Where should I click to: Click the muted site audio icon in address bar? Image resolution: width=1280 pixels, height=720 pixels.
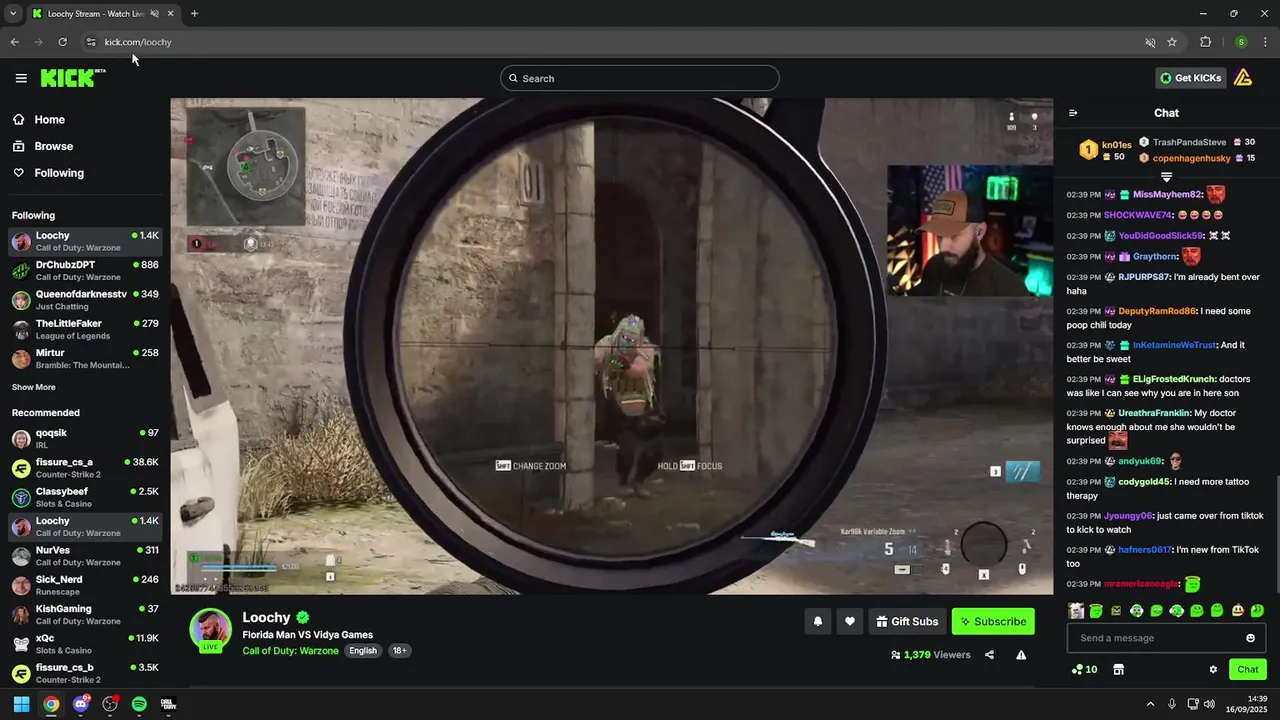(1150, 42)
